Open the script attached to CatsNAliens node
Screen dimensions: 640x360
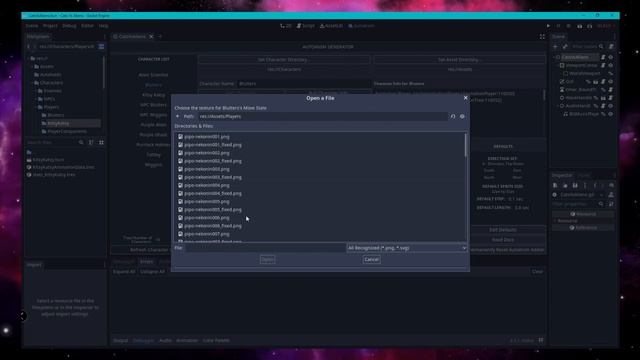coord(603,57)
